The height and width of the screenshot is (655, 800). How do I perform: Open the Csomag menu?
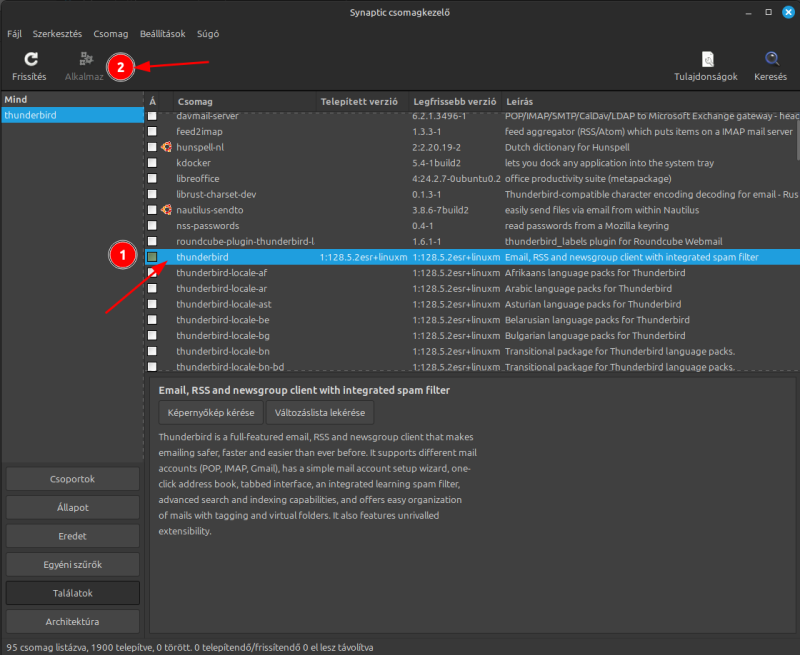[x=111, y=34]
